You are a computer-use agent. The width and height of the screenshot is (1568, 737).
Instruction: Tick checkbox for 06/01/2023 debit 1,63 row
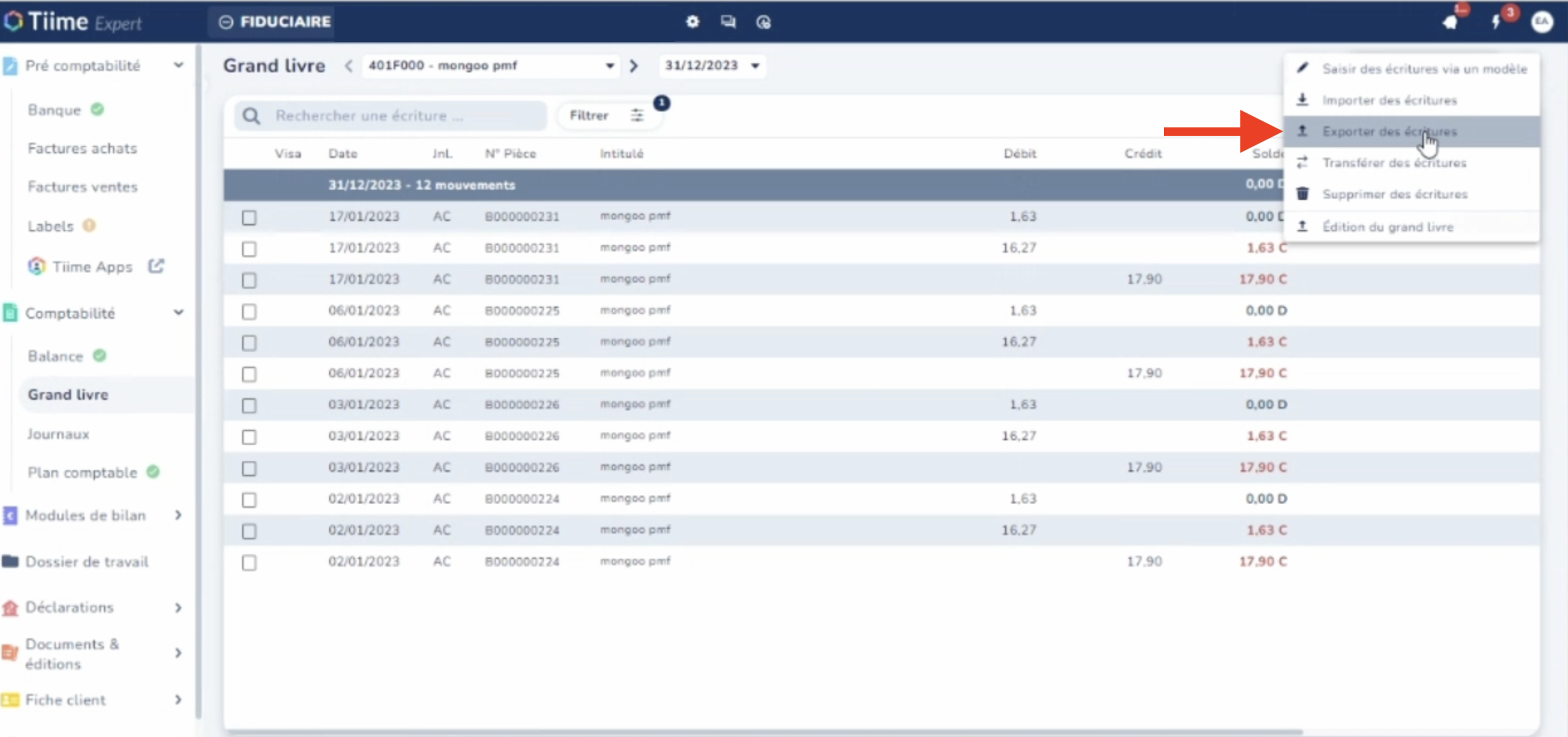tap(249, 311)
